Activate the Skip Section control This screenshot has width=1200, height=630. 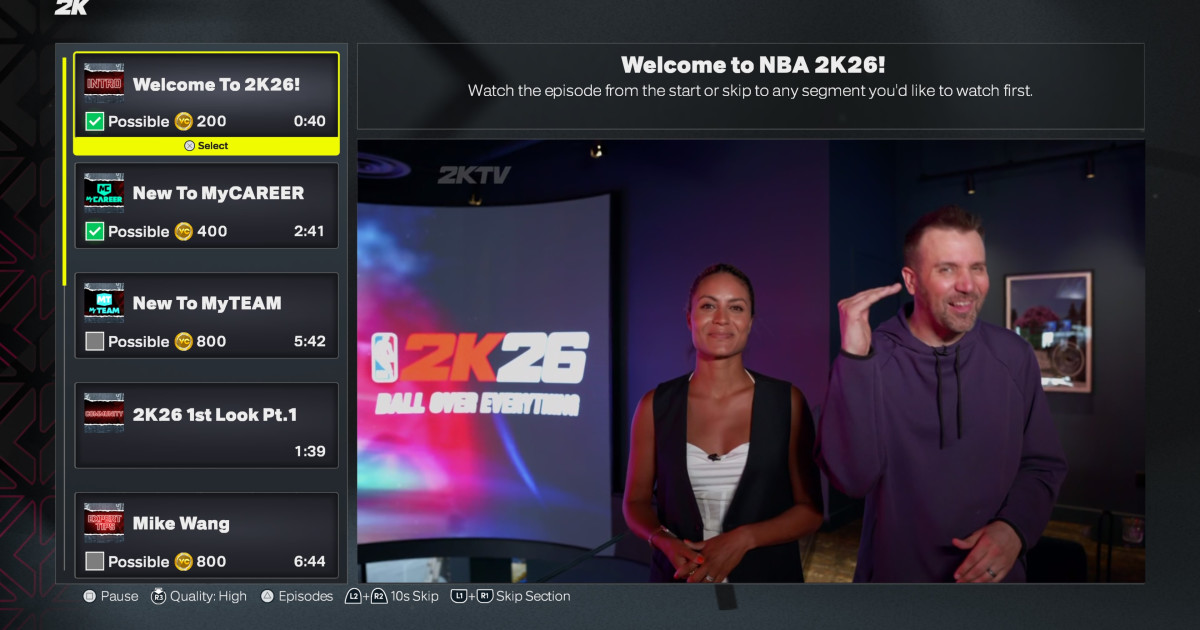(x=511, y=596)
